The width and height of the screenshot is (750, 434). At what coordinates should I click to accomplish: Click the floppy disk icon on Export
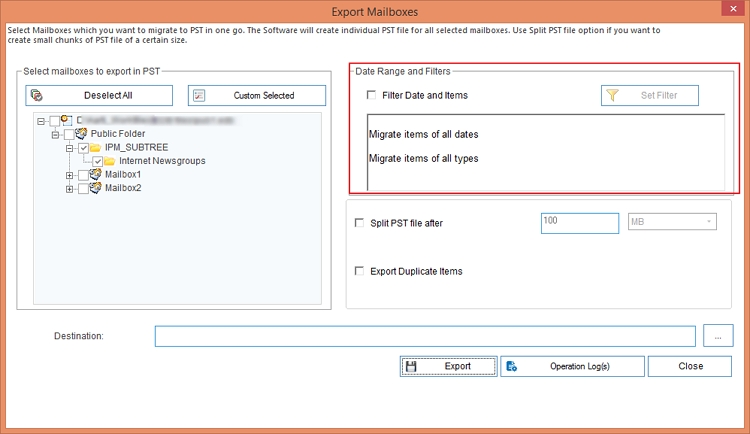tap(410, 366)
